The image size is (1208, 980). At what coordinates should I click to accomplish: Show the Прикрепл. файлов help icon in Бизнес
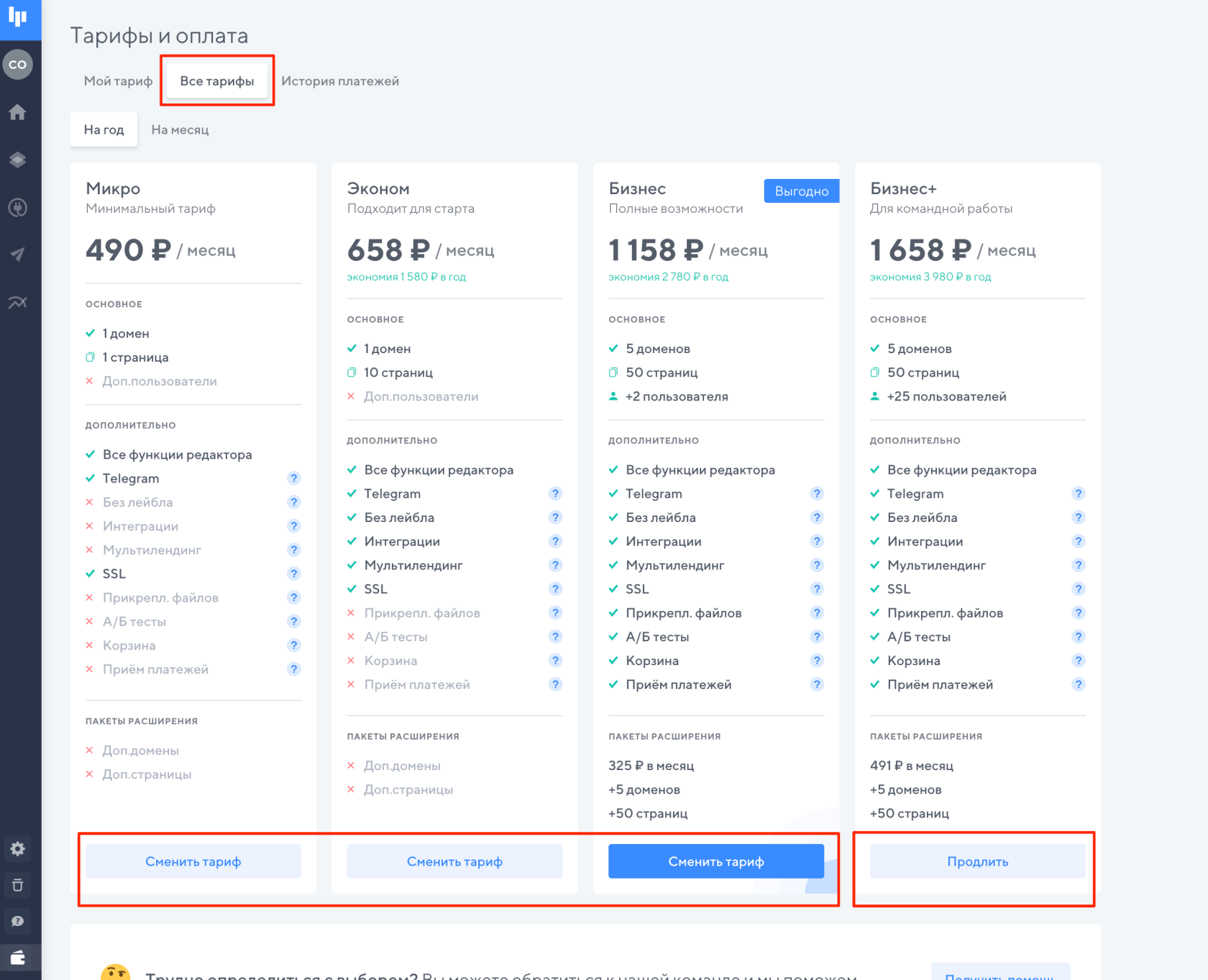pos(817,613)
